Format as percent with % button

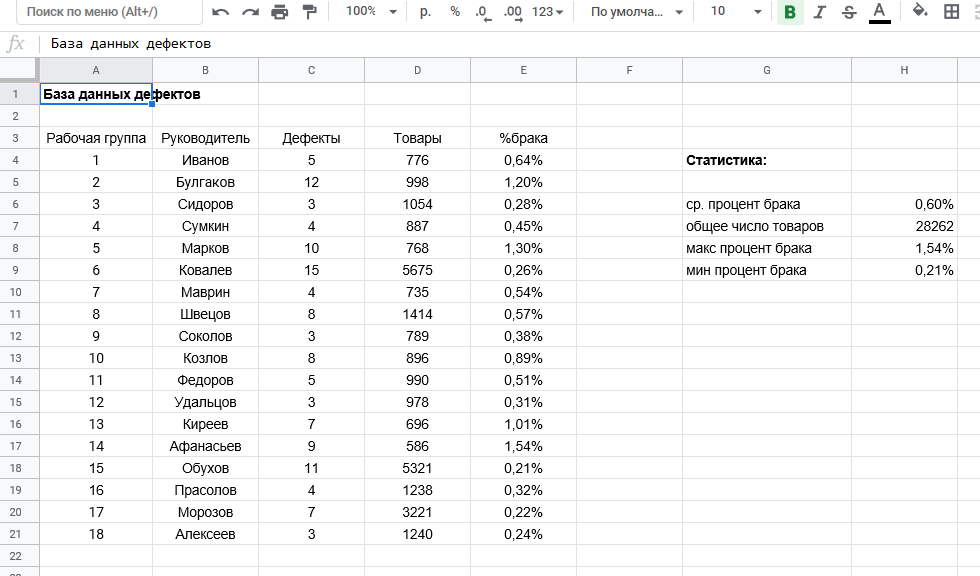[455, 12]
